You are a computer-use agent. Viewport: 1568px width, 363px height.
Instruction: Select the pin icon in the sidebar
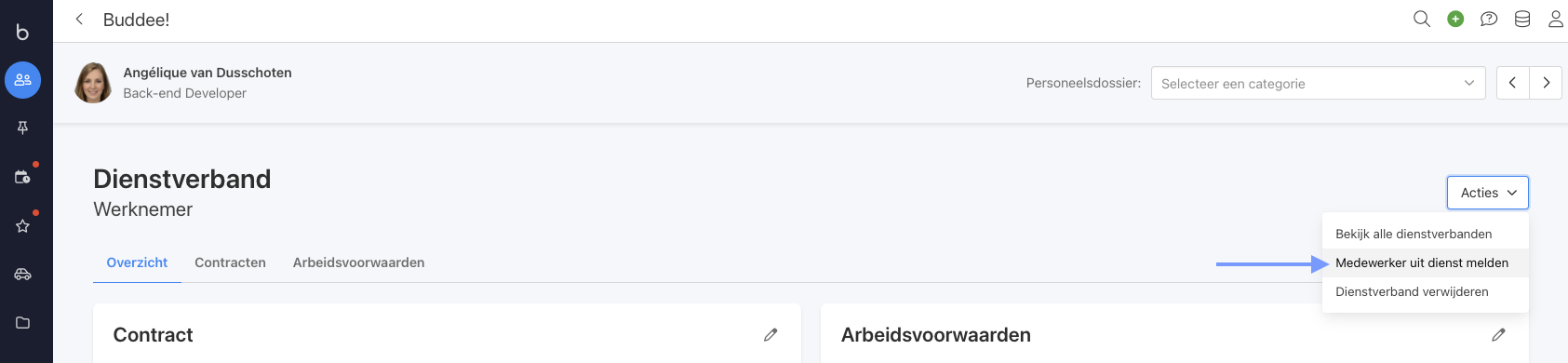pos(22,128)
